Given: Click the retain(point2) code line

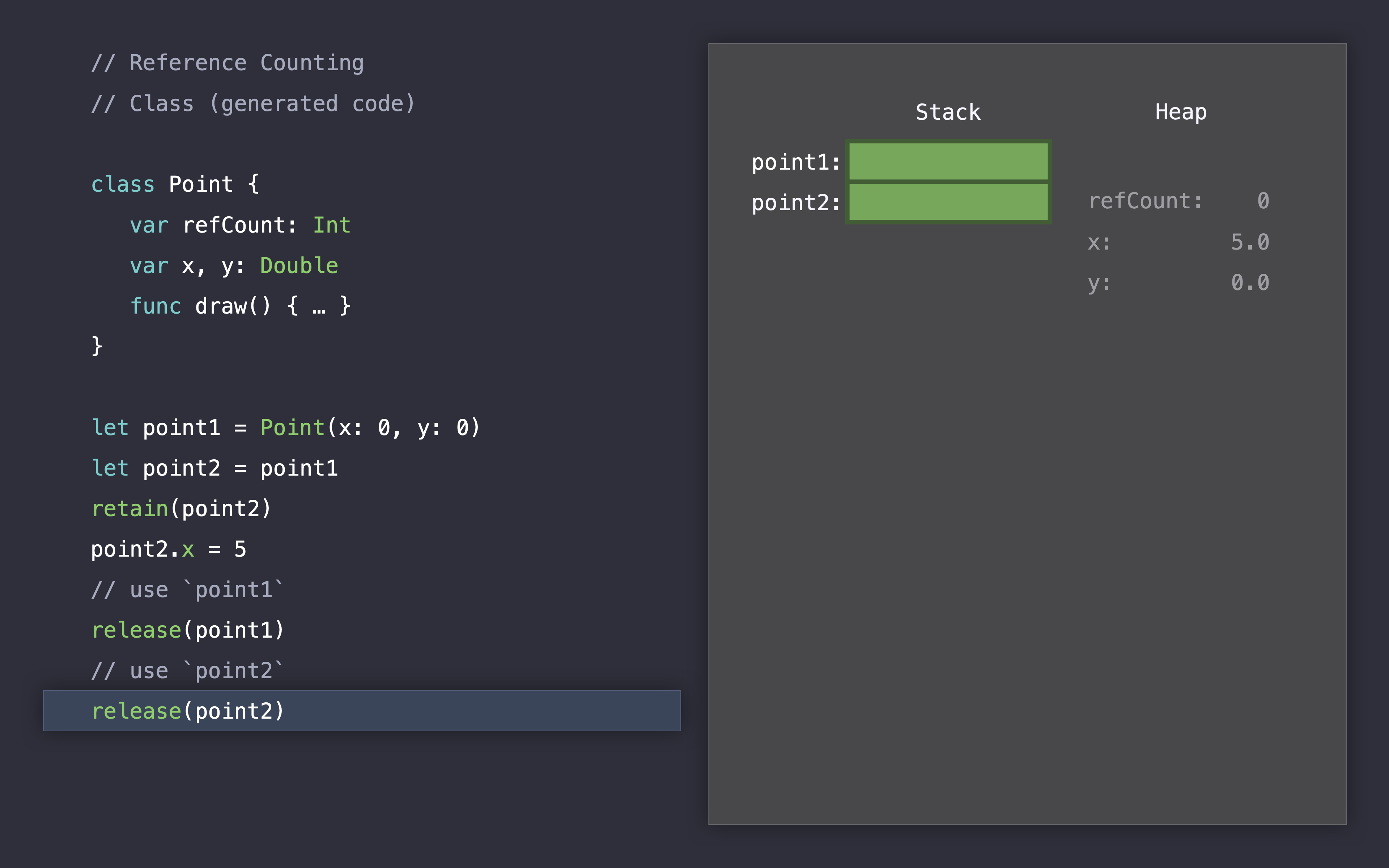Looking at the screenshot, I should pos(181,509).
